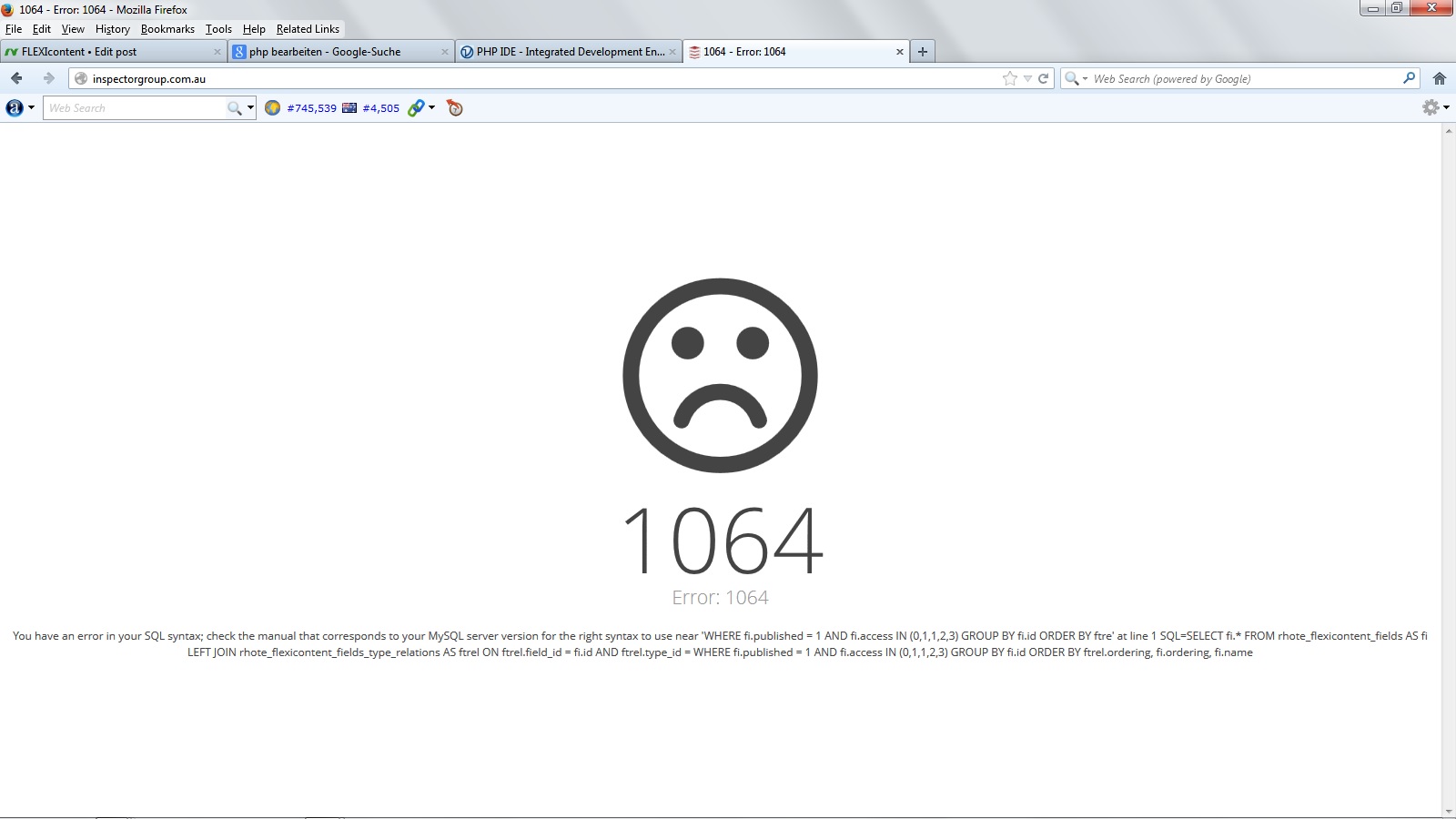Expand the settings gear dropdown arrow
The image size is (1456, 819).
[x=1446, y=107]
